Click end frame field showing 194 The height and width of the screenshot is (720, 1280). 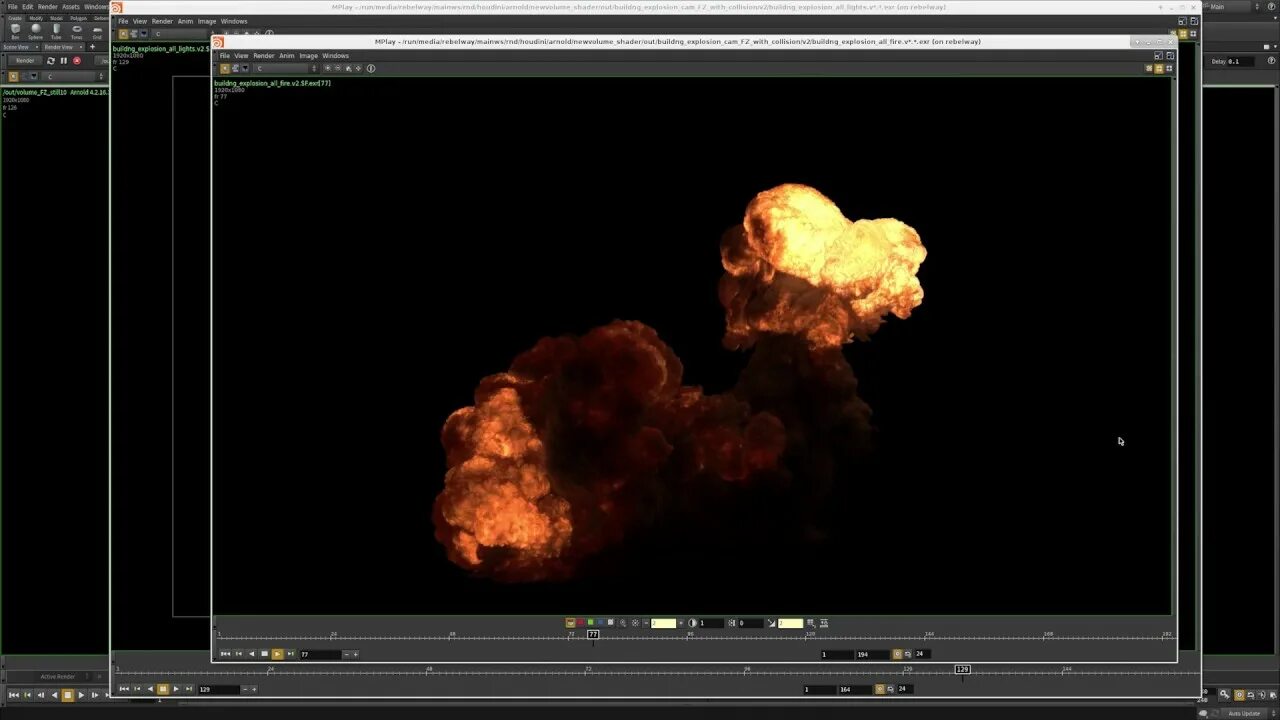(872, 654)
